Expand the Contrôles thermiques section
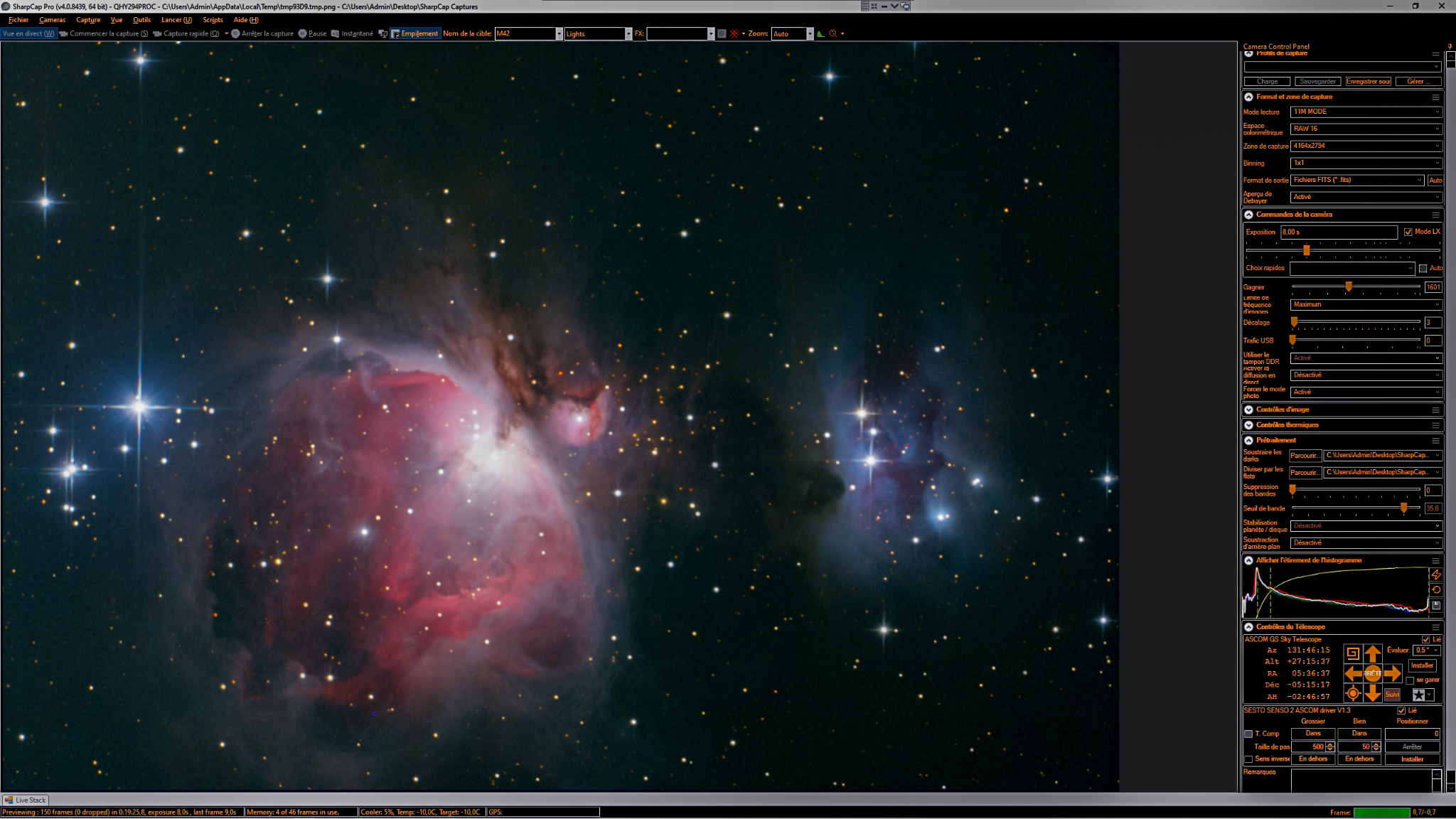The image size is (1456, 819). pos(1248,425)
